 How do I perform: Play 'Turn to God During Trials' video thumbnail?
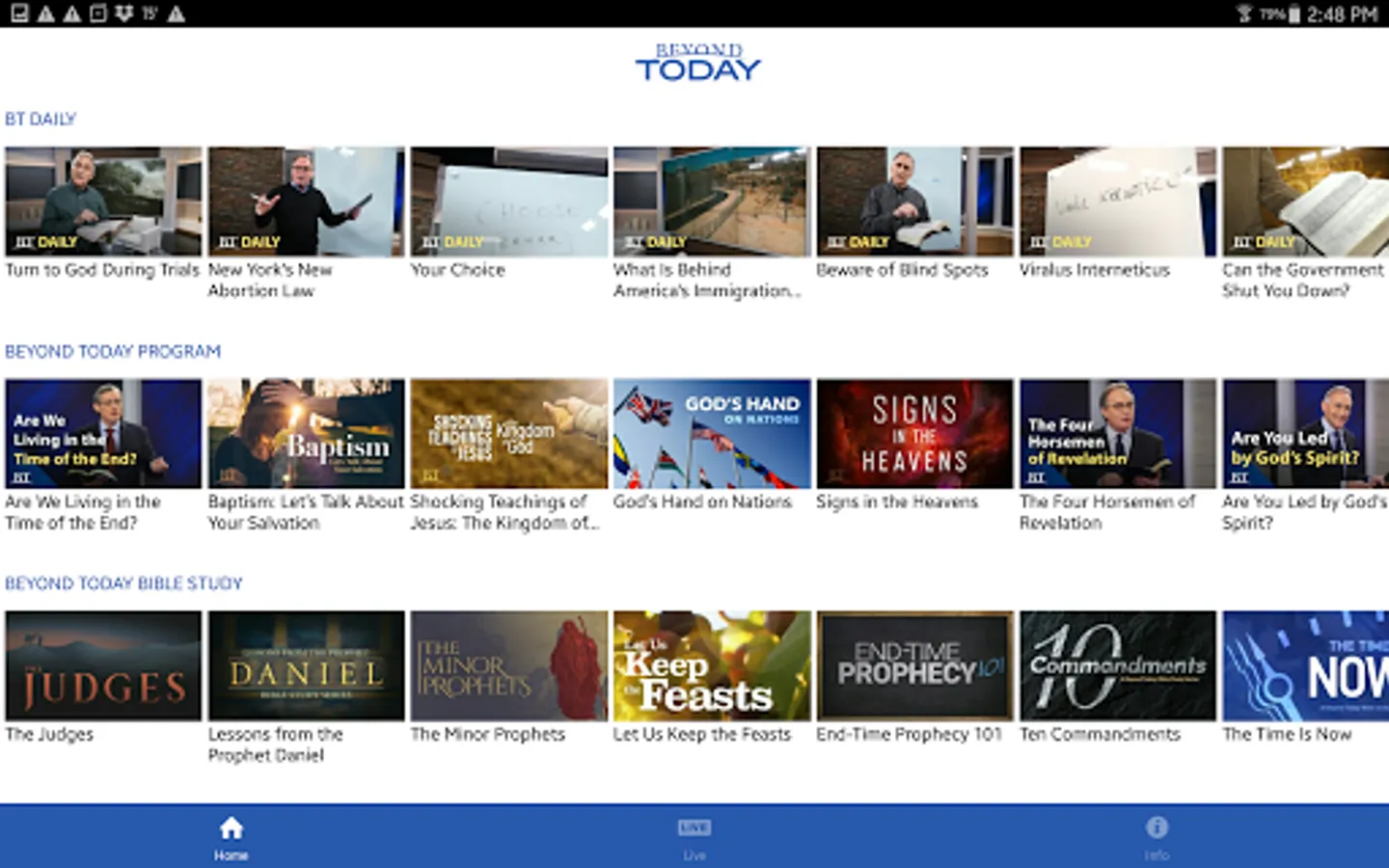click(x=103, y=202)
